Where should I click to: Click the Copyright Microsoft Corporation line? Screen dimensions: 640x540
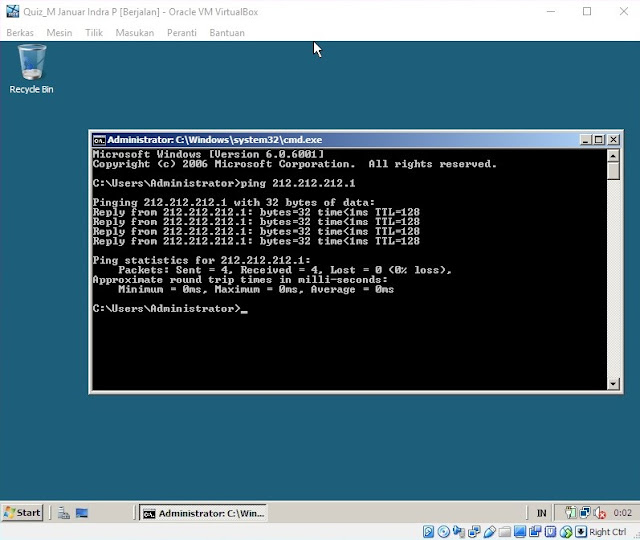(295, 164)
